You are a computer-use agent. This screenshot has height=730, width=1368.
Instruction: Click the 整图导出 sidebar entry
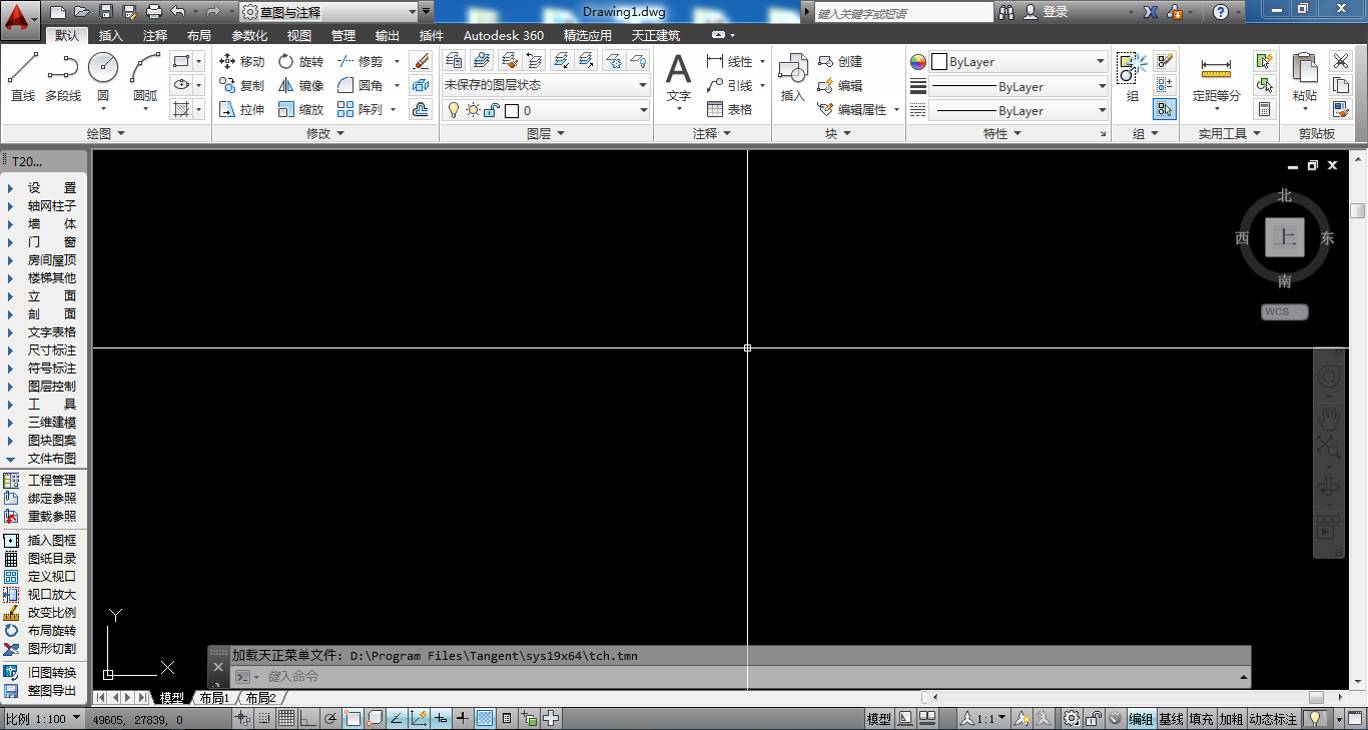(40, 691)
